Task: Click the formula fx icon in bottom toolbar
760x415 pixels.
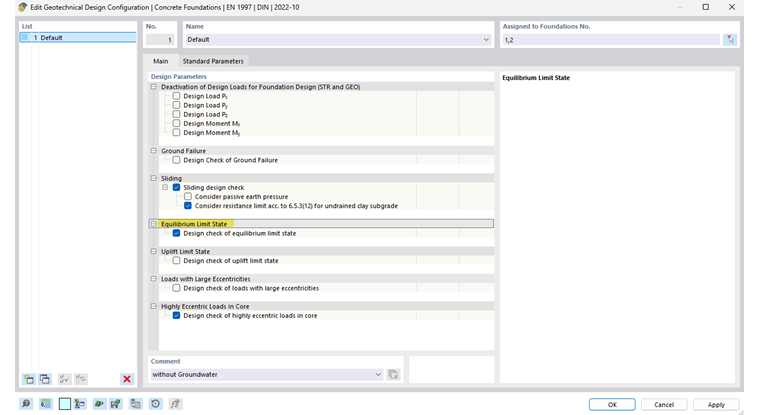Action: [176, 404]
